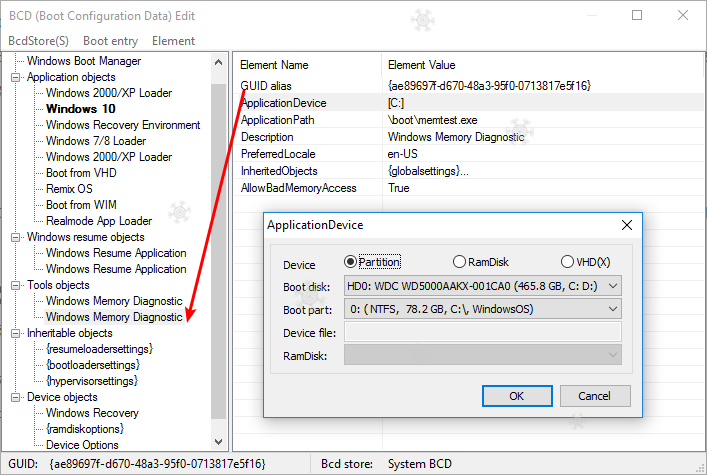The width and height of the screenshot is (707, 475).
Task: Select Windows 7/8 Loader entry
Action: [96, 141]
